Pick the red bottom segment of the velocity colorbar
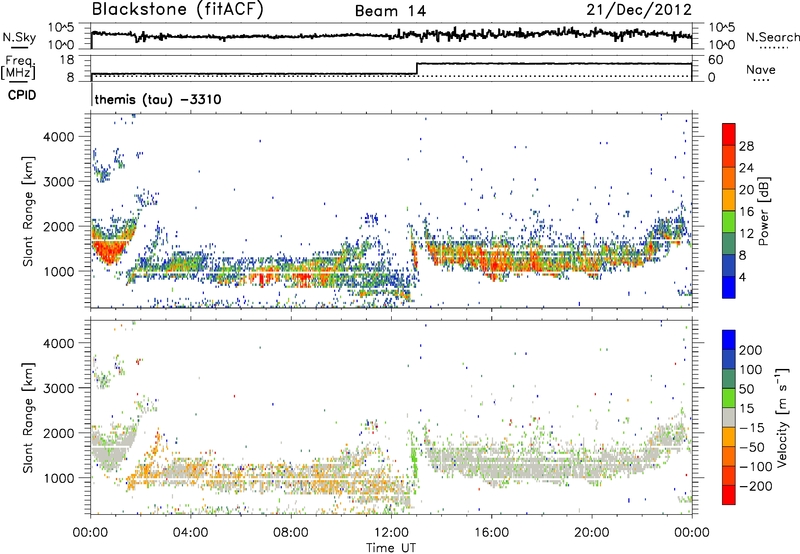The width and height of the screenshot is (800, 554). (729, 495)
